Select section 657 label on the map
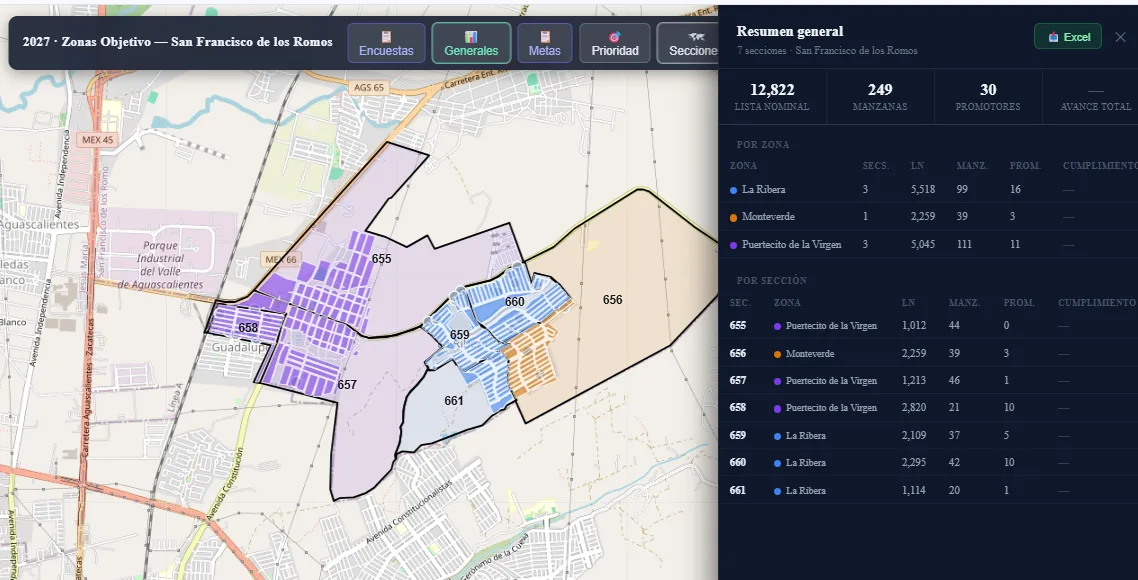This screenshot has width=1138, height=580. point(347,385)
